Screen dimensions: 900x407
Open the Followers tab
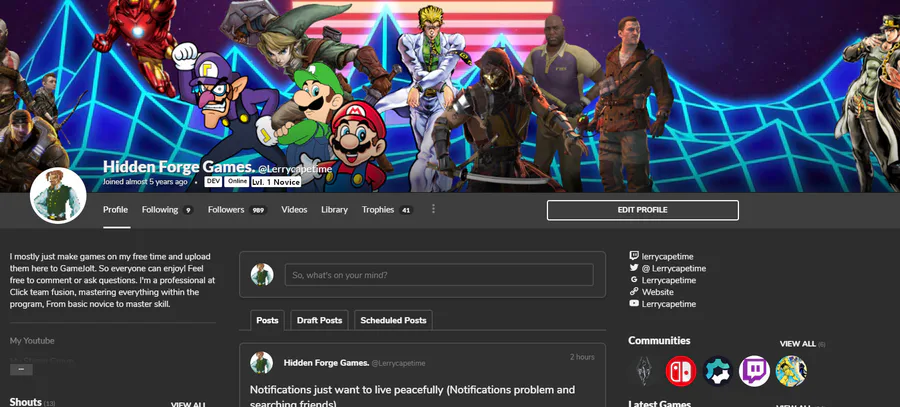(x=237, y=210)
